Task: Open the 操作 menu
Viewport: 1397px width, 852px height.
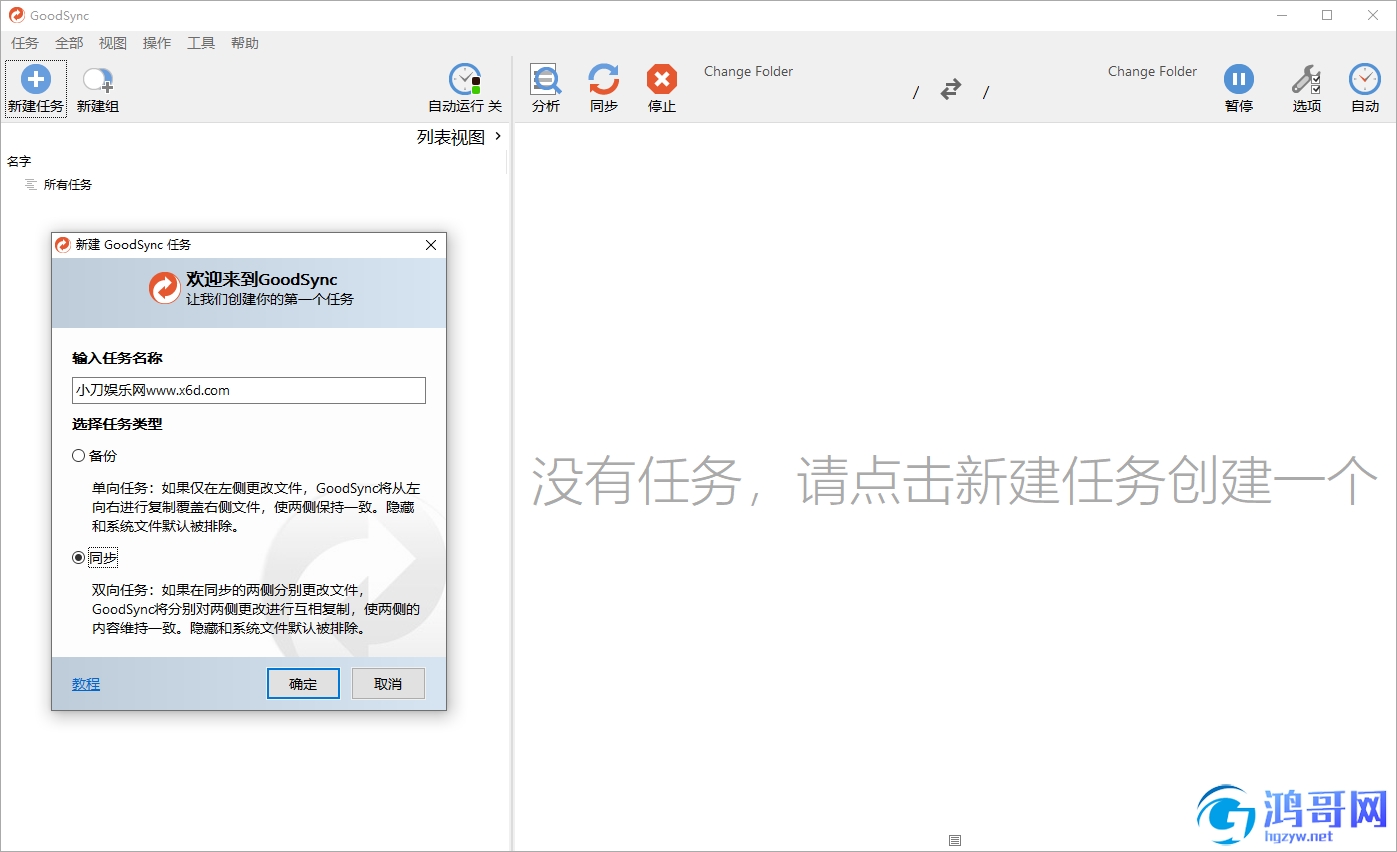Action: (157, 43)
